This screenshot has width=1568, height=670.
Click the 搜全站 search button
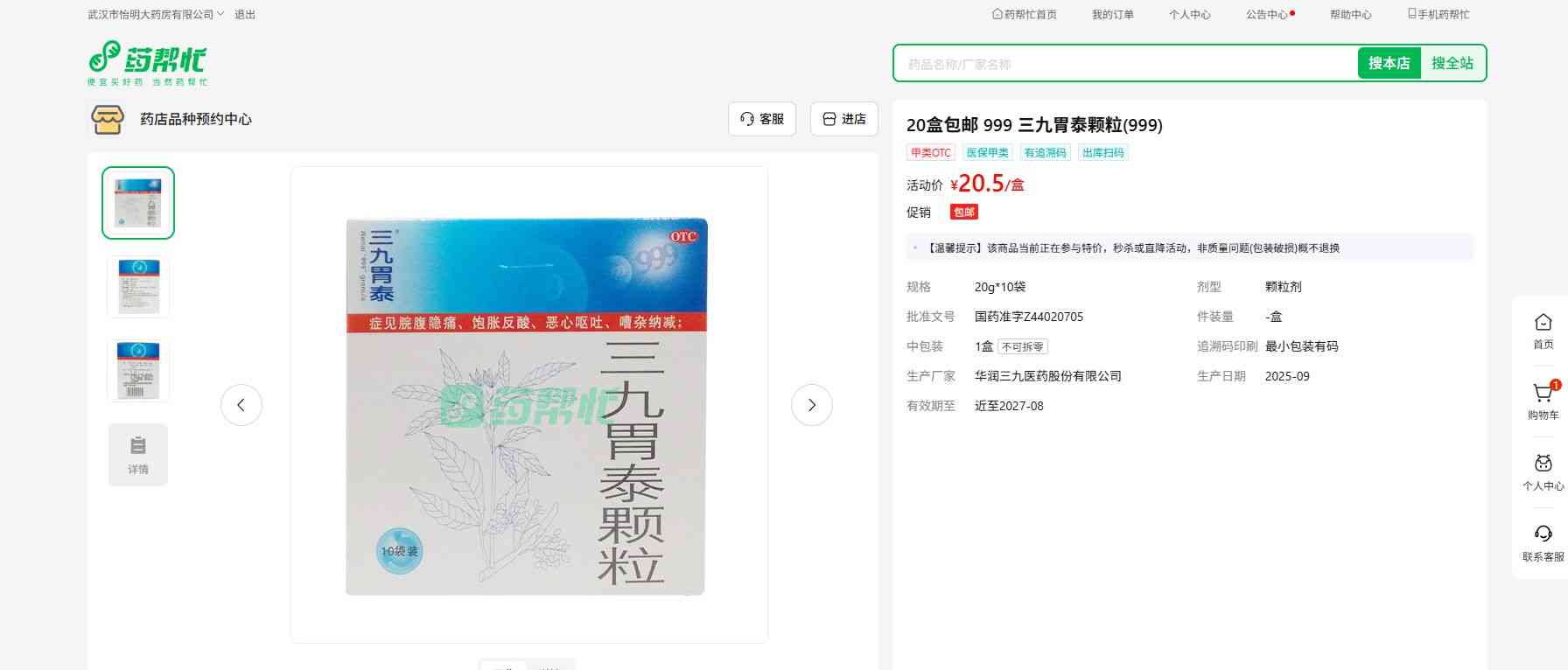1452,63
